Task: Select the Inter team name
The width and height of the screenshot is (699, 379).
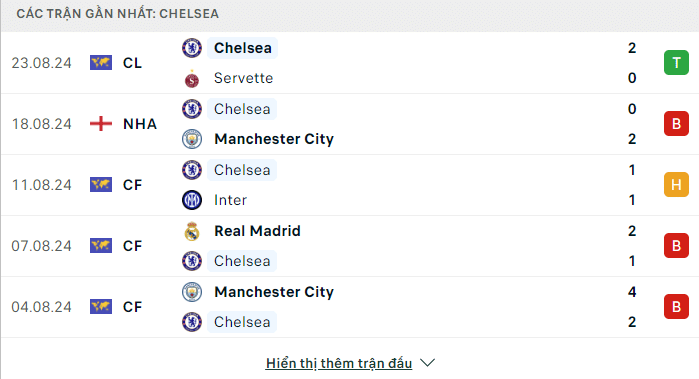Action: [x=230, y=200]
